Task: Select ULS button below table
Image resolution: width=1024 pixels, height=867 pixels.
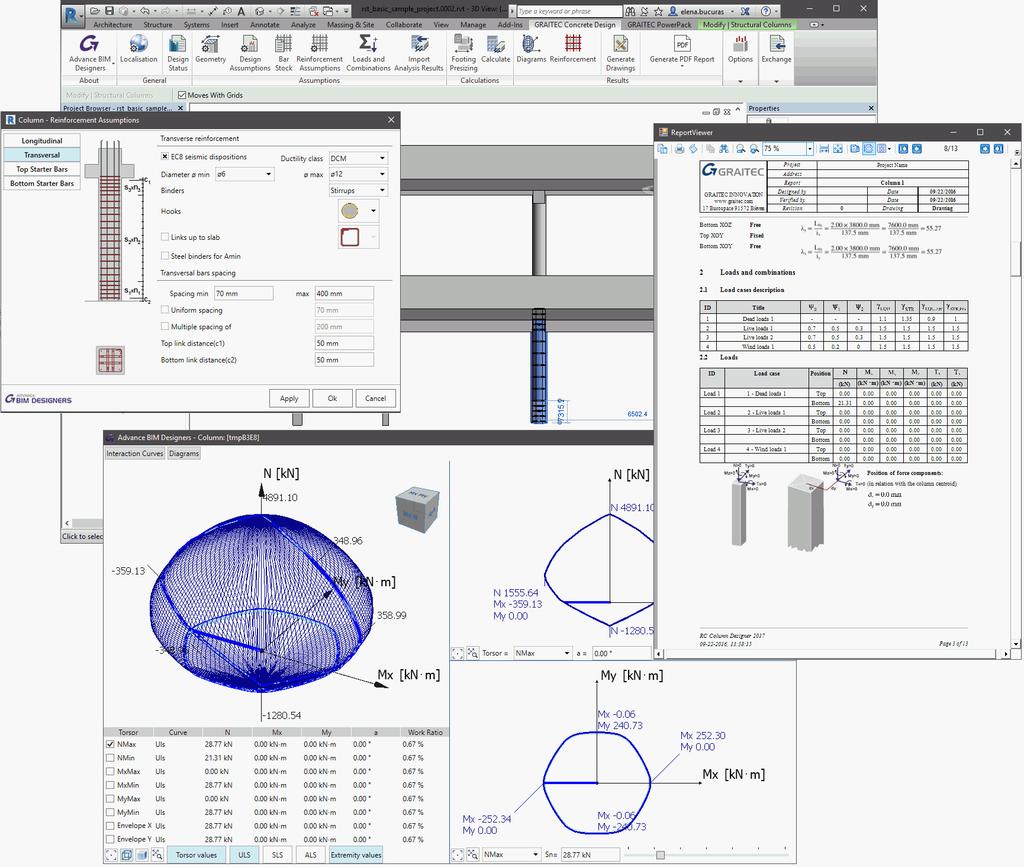Action: [244, 855]
